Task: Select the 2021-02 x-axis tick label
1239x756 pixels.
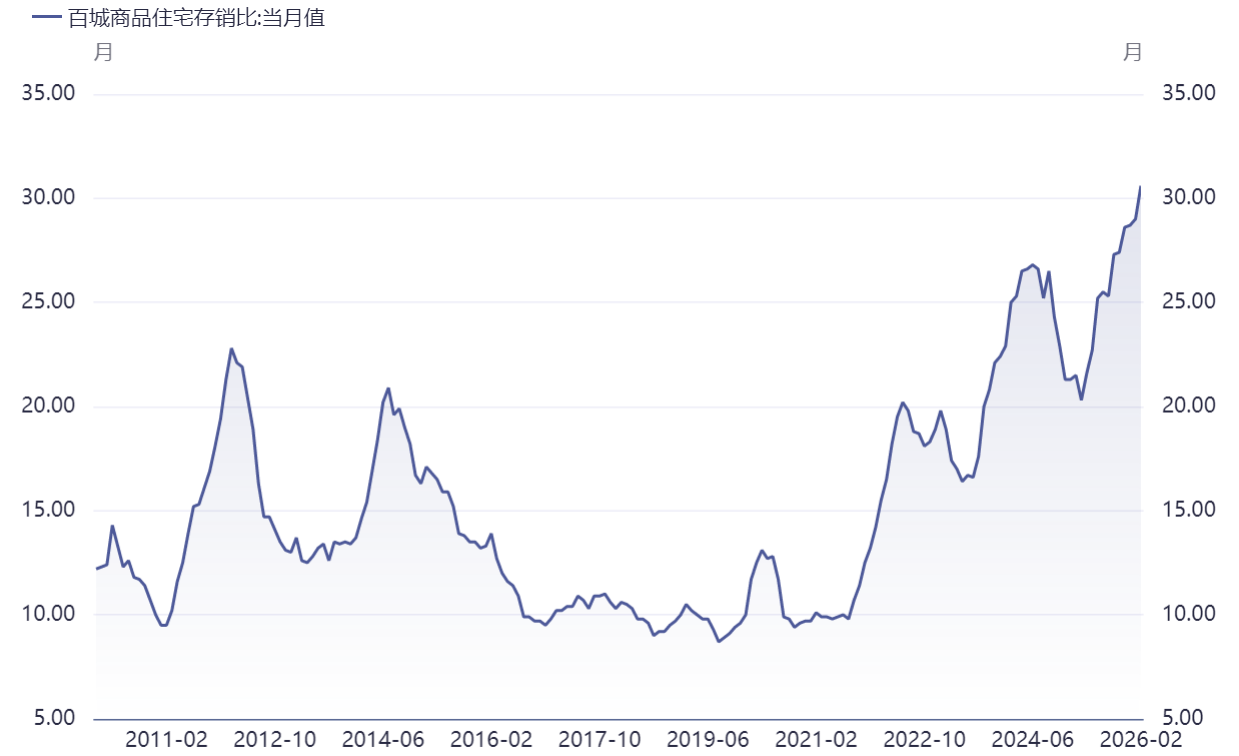Action: 816,739
